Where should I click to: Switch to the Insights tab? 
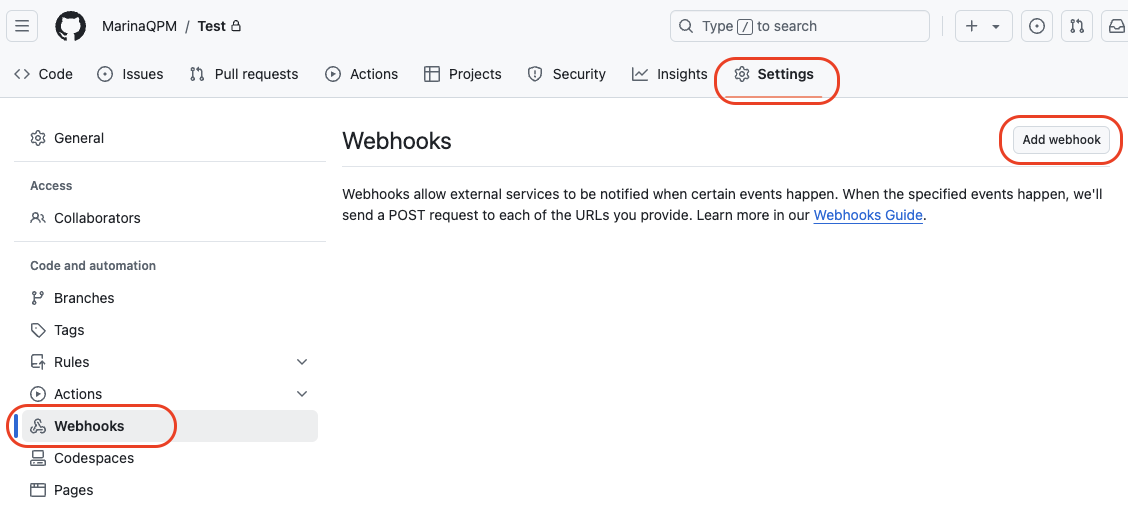pyautogui.click(x=670, y=74)
